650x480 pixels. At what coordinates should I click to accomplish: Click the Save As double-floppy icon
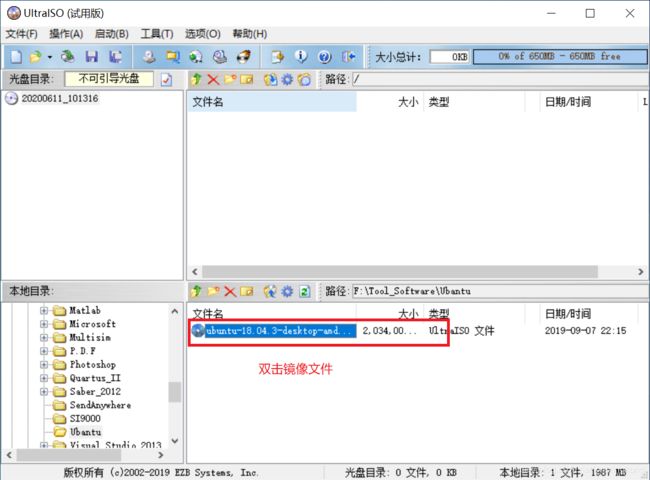pyautogui.click(x=115, y=56)
